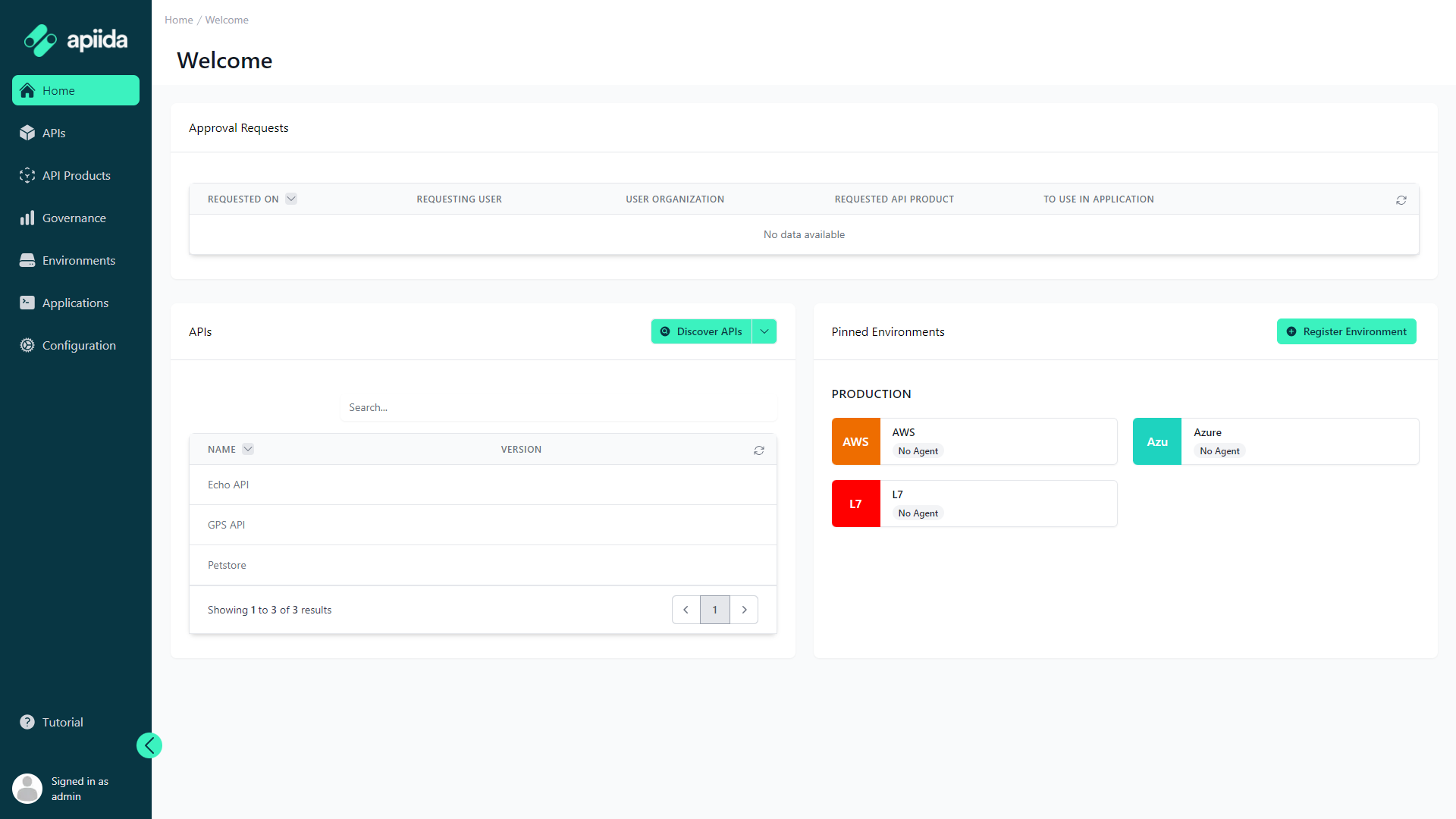
Task: Open the Tutorial help icon
Action: [27, 722]
